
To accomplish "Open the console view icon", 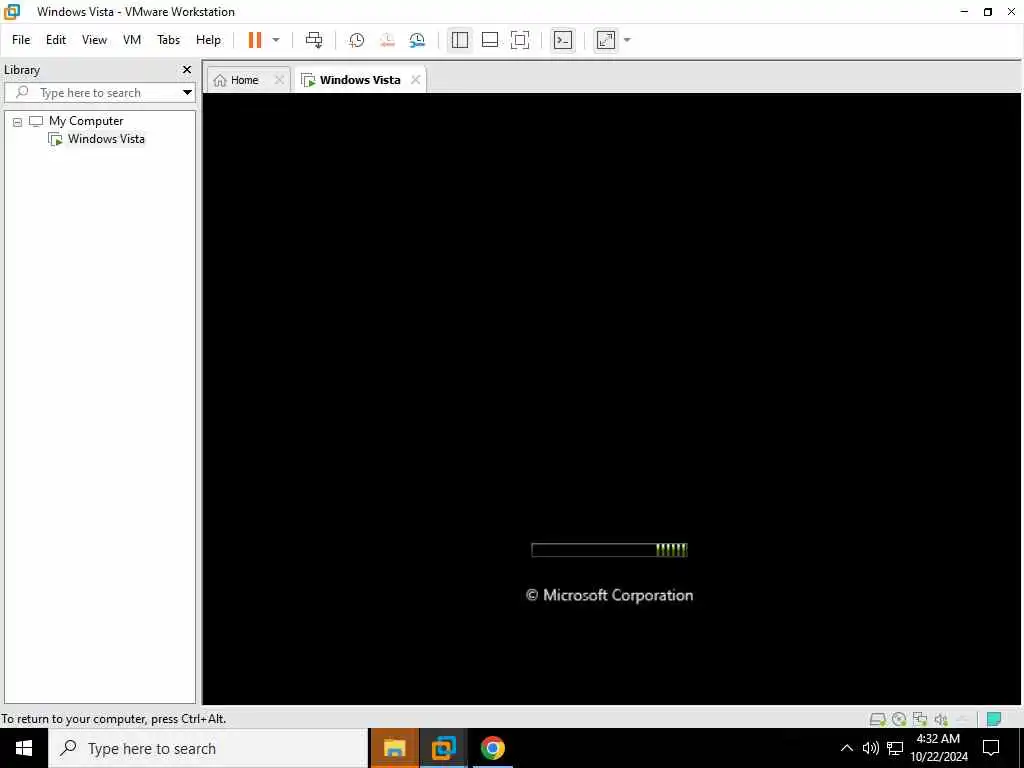I will (563, 40).
